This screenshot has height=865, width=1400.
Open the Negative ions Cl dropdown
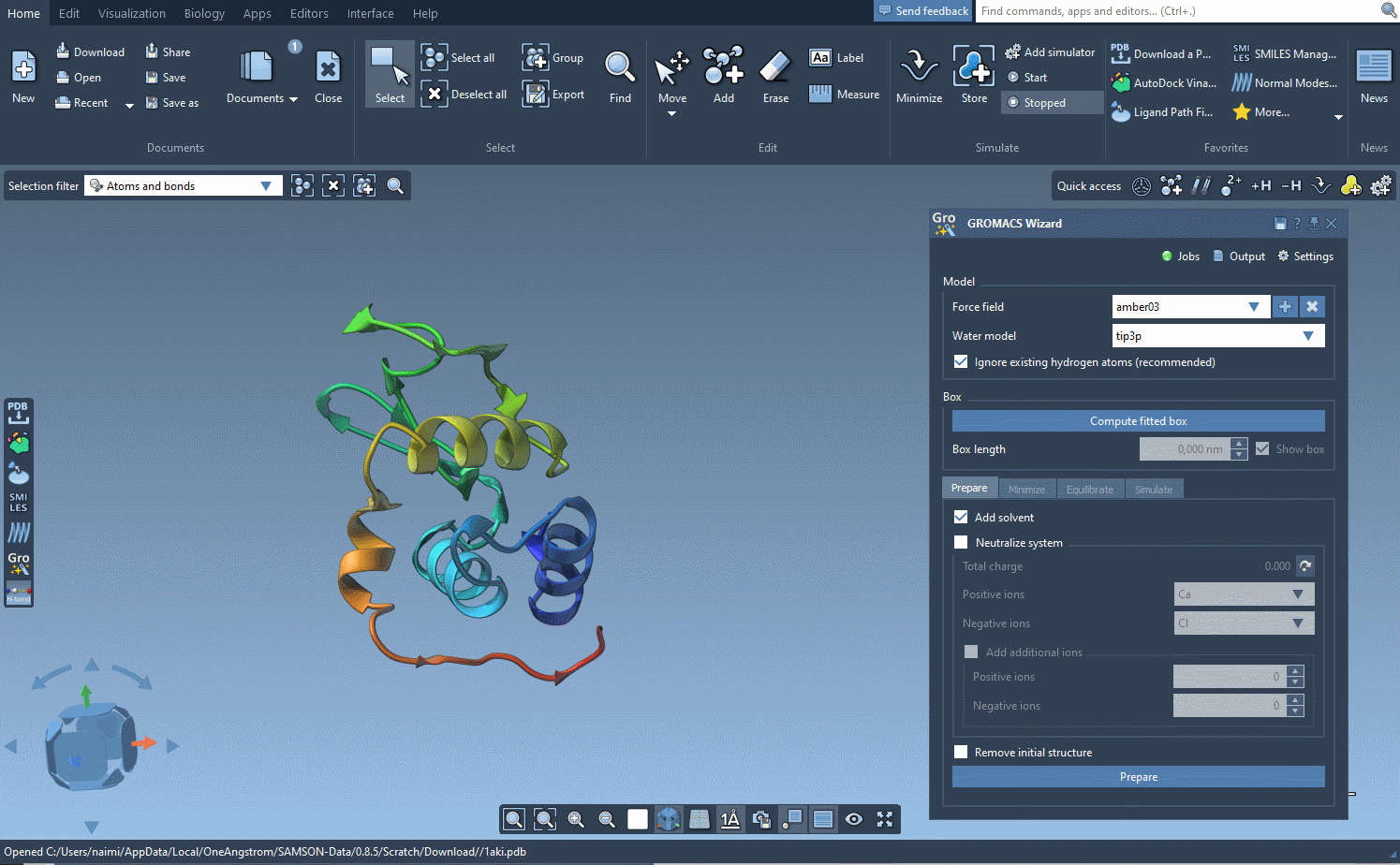pos(1245,623)
